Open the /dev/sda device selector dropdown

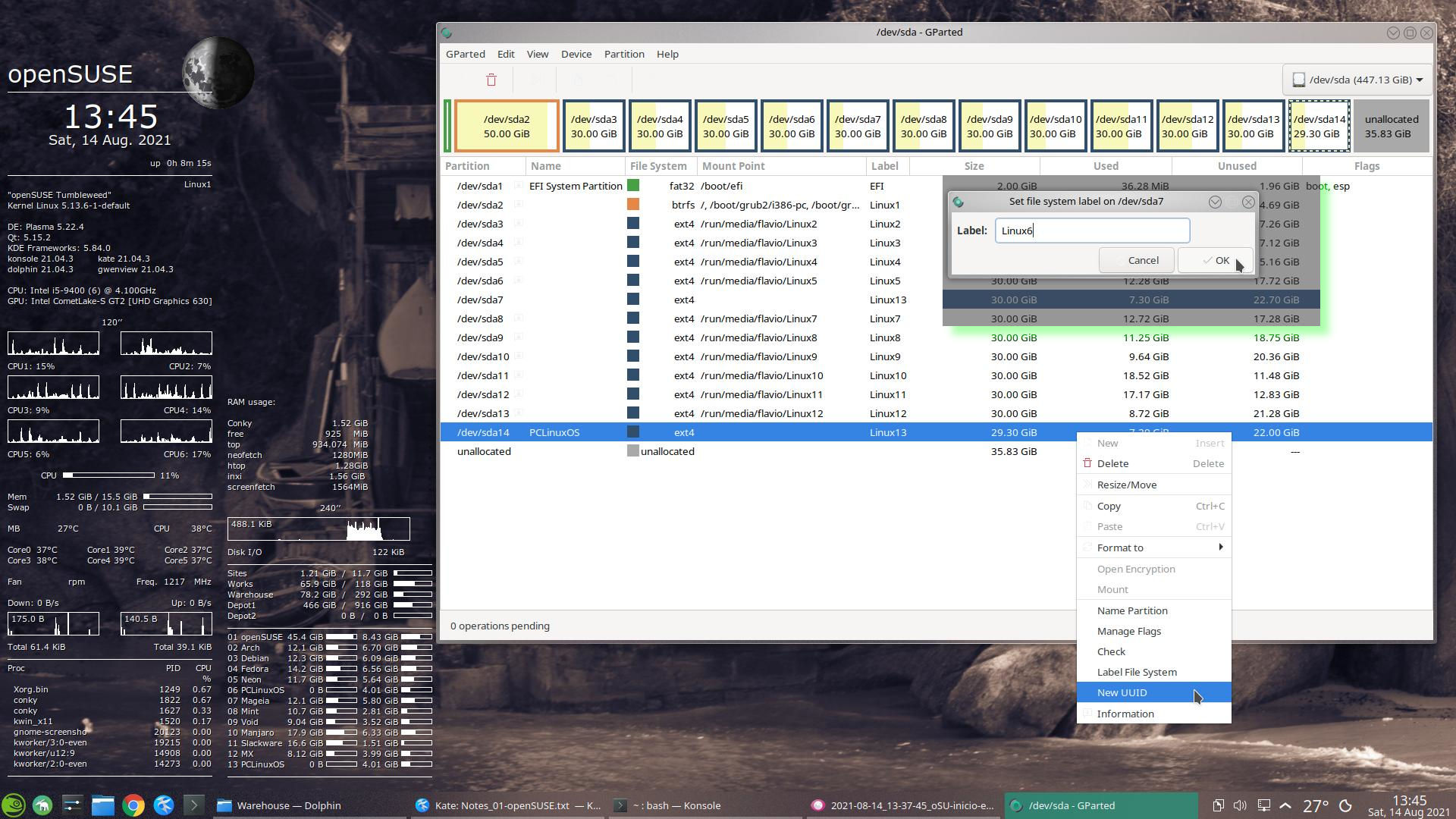click(1357, 80)
